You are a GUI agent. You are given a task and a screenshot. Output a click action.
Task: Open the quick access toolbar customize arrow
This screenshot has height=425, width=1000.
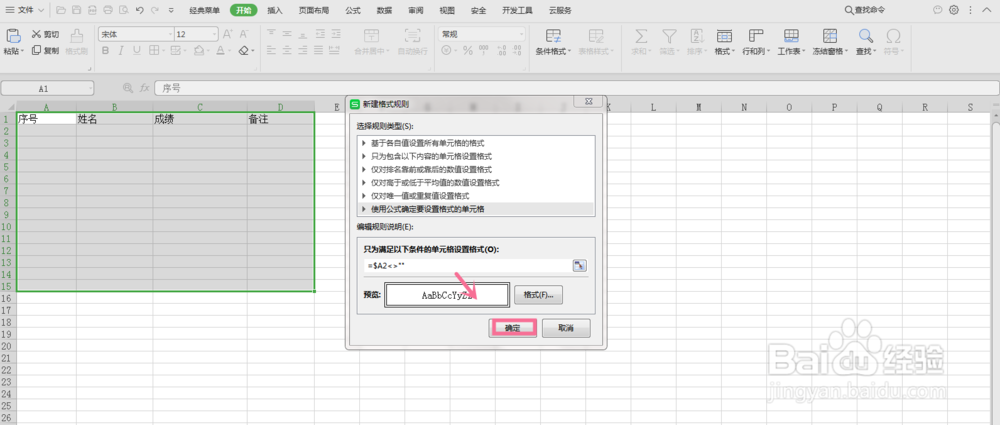click(171, 10)
